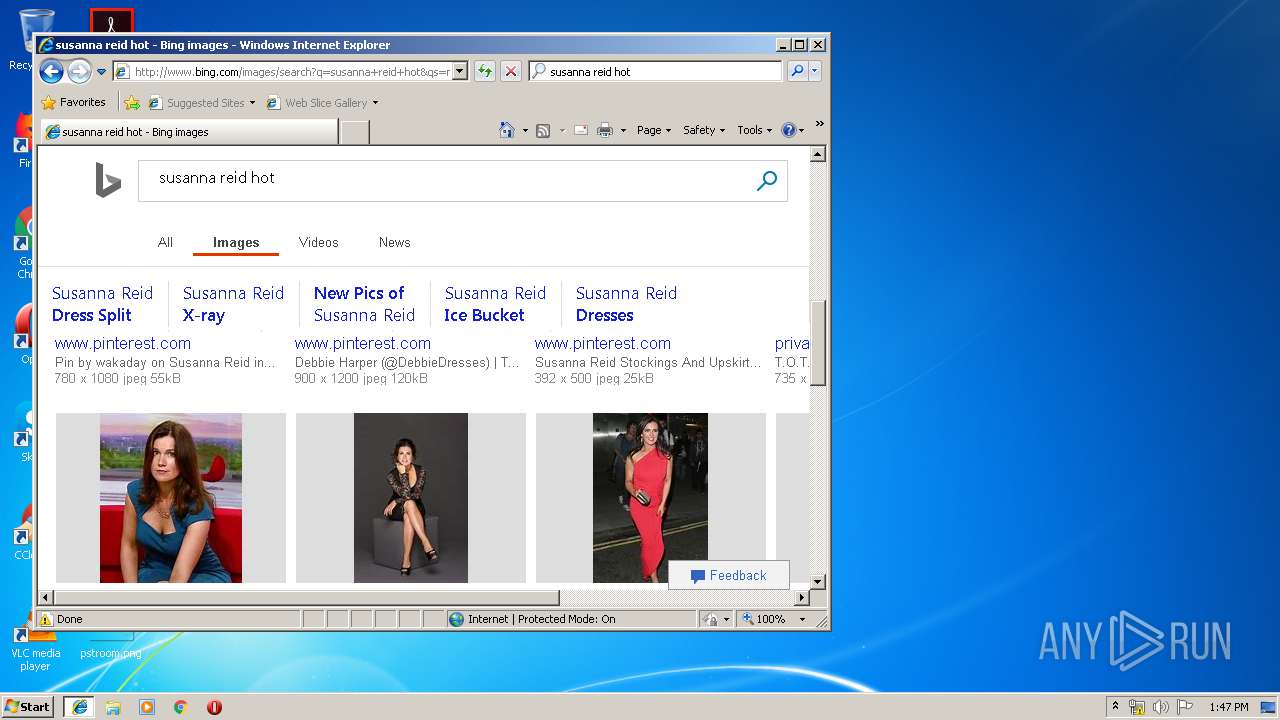Open pinterest link above 'Pin by wakaday'

(x=123, y=343)
